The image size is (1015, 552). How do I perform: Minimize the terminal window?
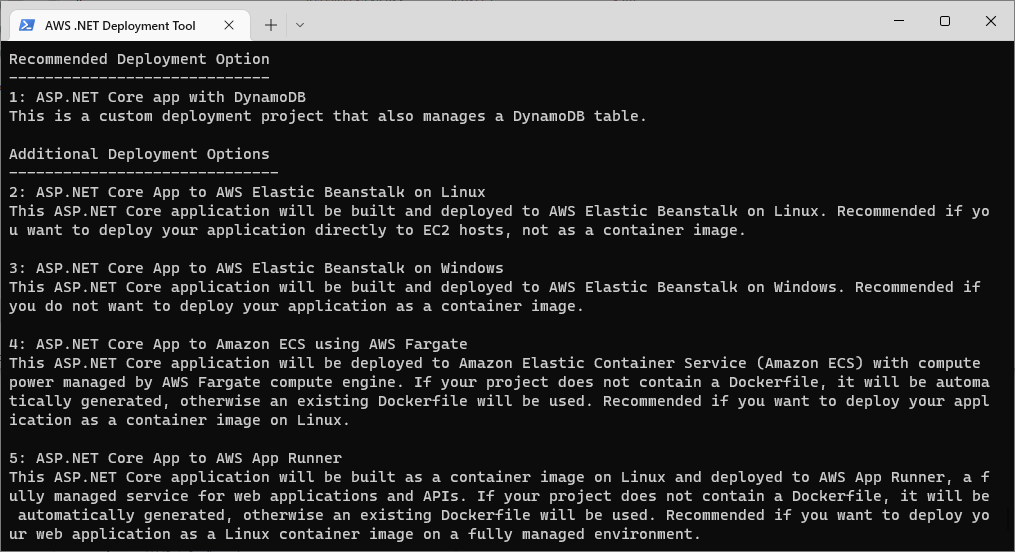click(899, 21)
